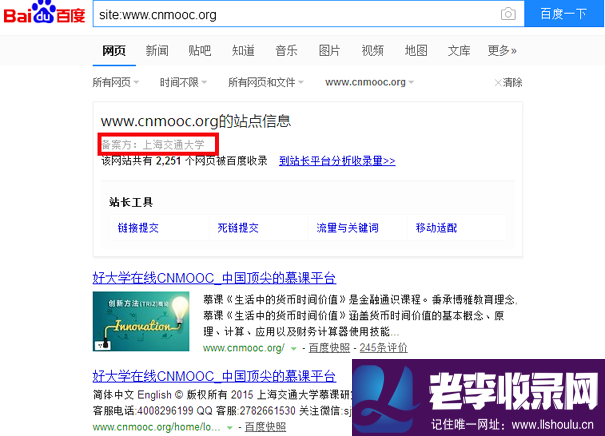Open 百度快照 of second result
This screenshot has height=436, width=605.
coord(265,427)
